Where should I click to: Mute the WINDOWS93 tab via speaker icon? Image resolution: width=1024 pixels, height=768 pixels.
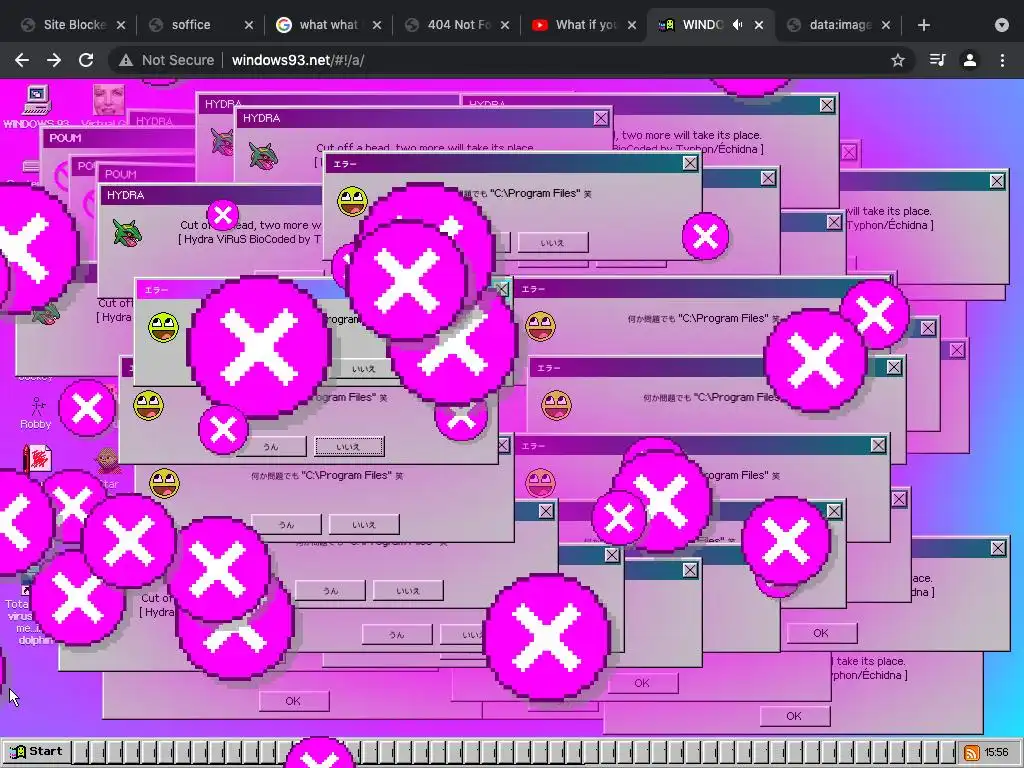click(737, 25)
